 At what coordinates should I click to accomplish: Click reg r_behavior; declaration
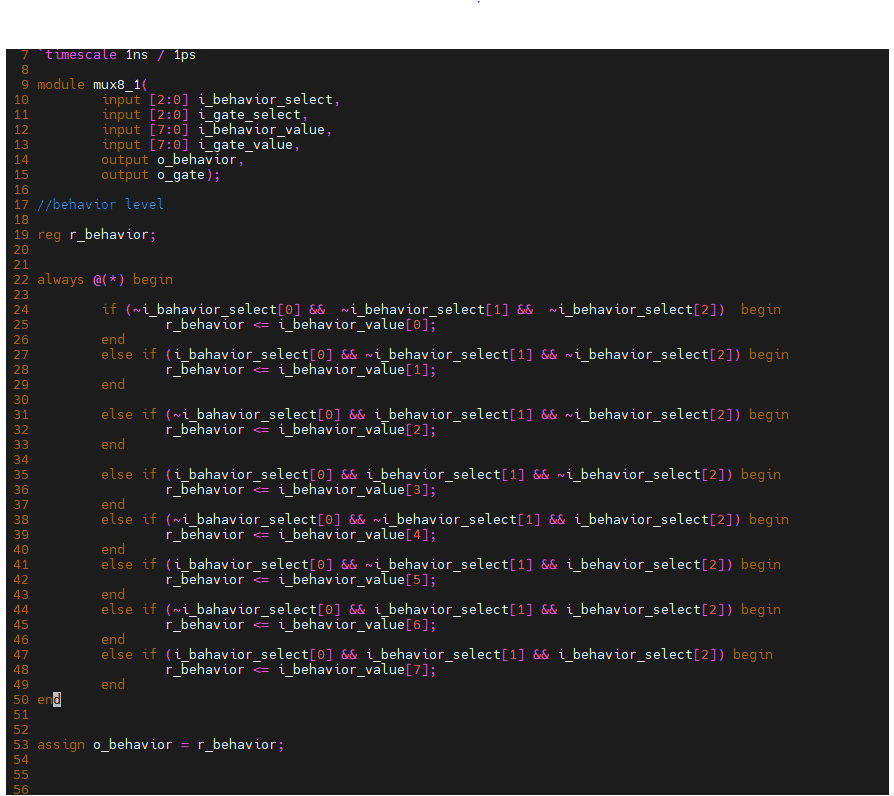[96, 234]
